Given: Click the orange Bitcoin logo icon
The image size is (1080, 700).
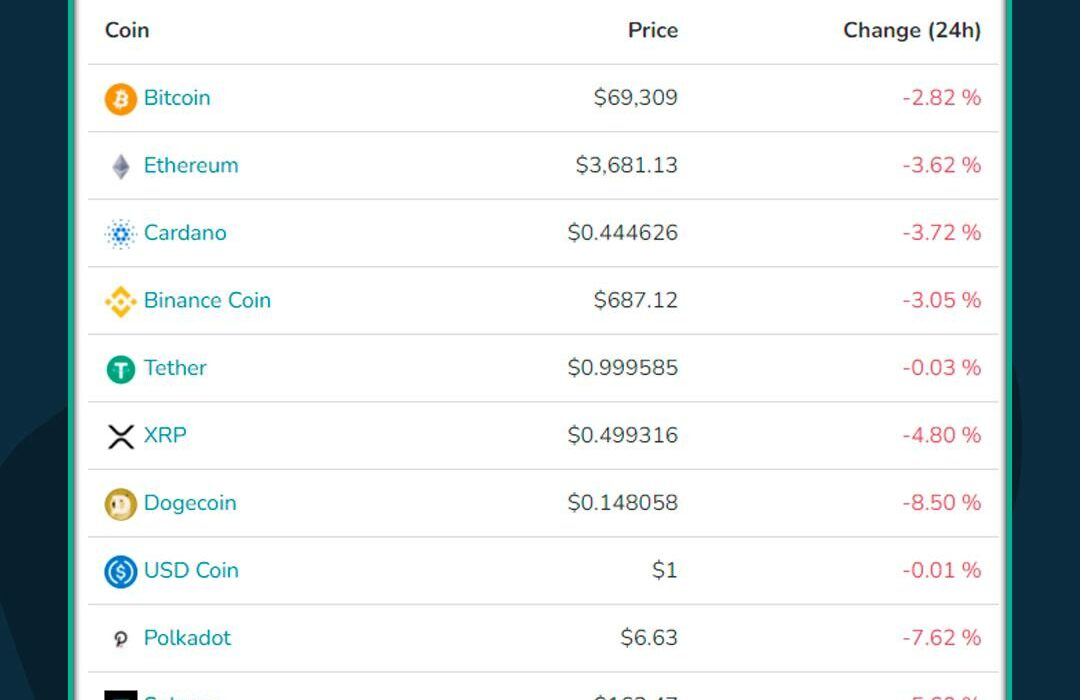Looking at the screenshot, I should (x=121, y=99).
